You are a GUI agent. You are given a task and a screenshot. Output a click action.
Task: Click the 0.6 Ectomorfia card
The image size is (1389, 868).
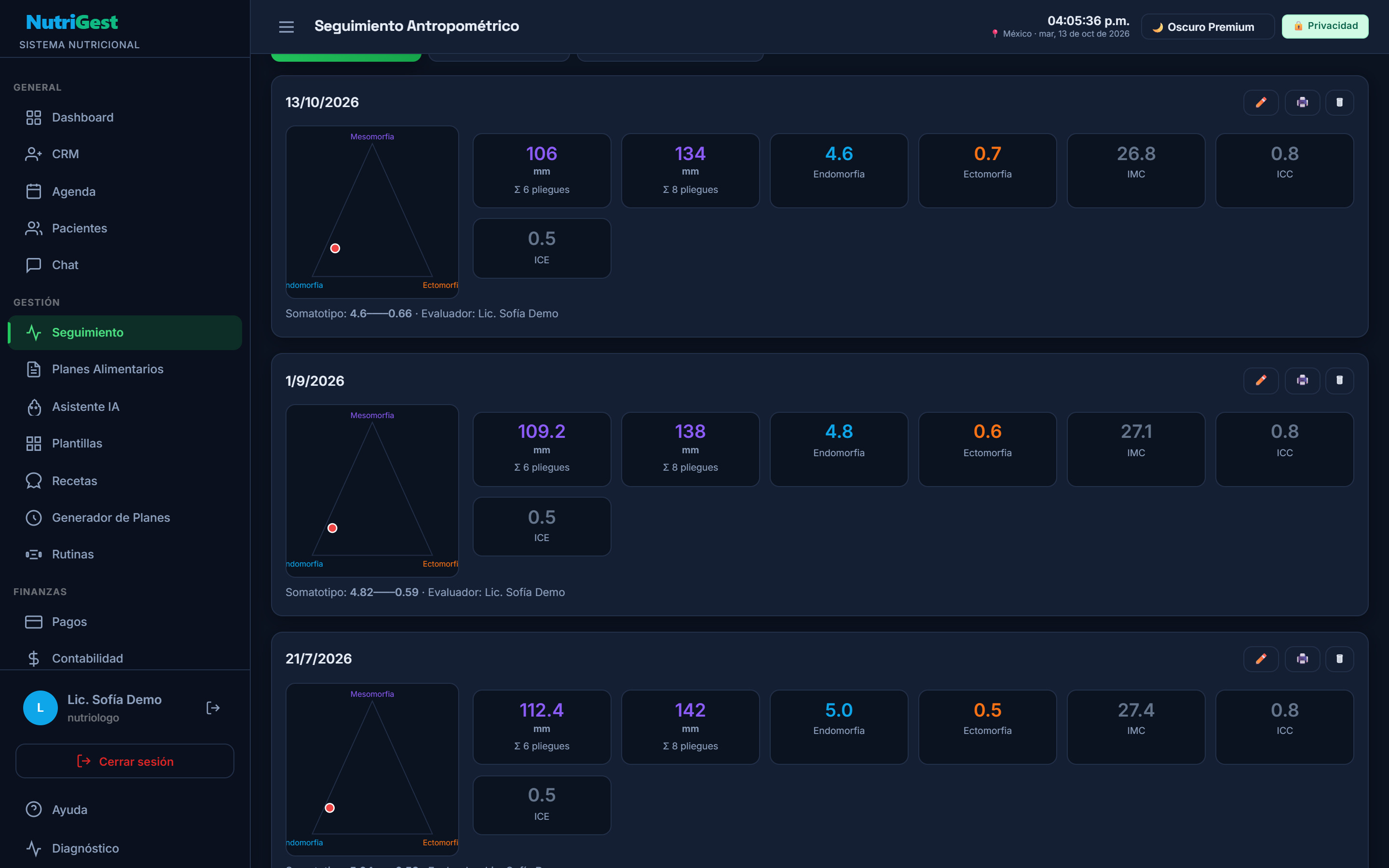(987, 449)
